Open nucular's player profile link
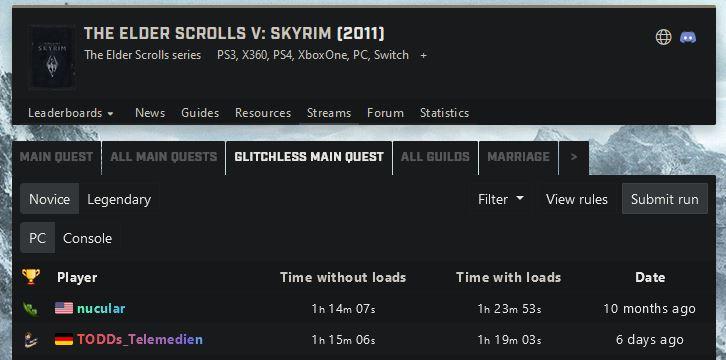726x360 pixels. pyautogui.click(x=101, y=308)
